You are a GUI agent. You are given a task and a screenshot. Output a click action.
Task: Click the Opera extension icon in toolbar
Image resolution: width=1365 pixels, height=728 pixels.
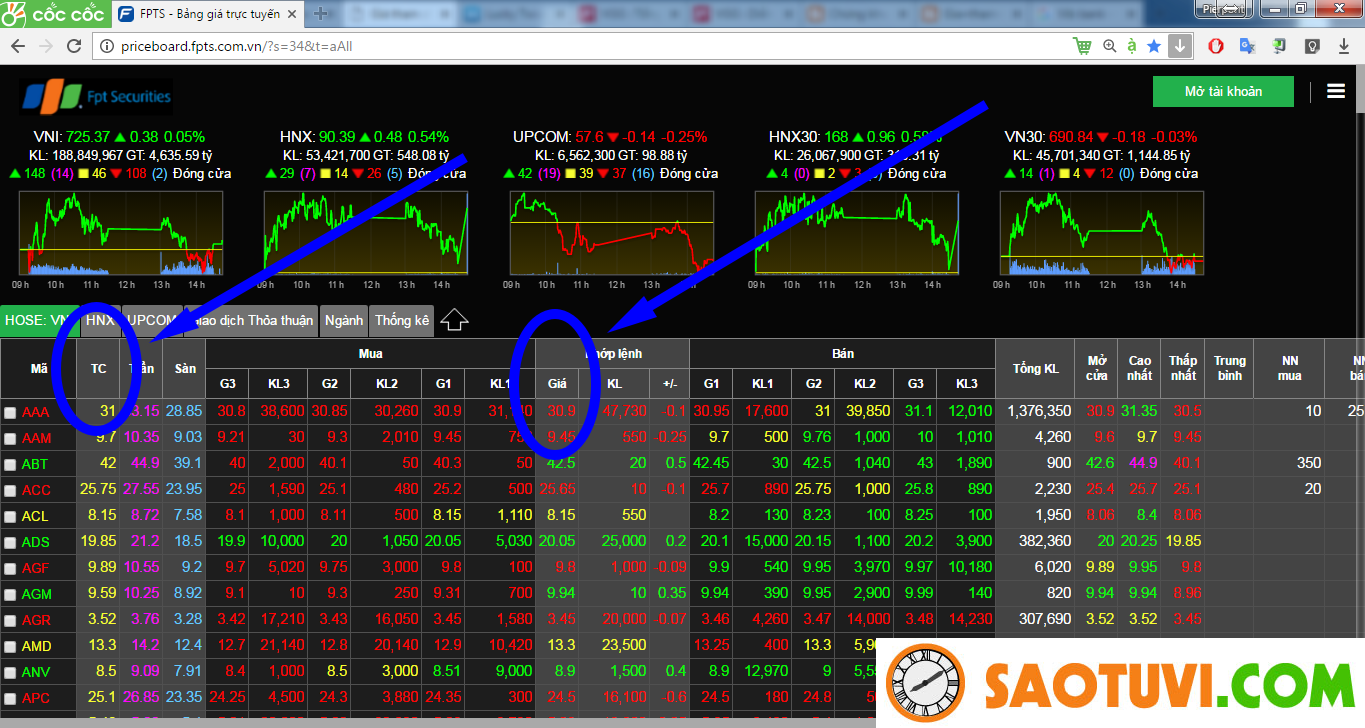(1215, 46)
